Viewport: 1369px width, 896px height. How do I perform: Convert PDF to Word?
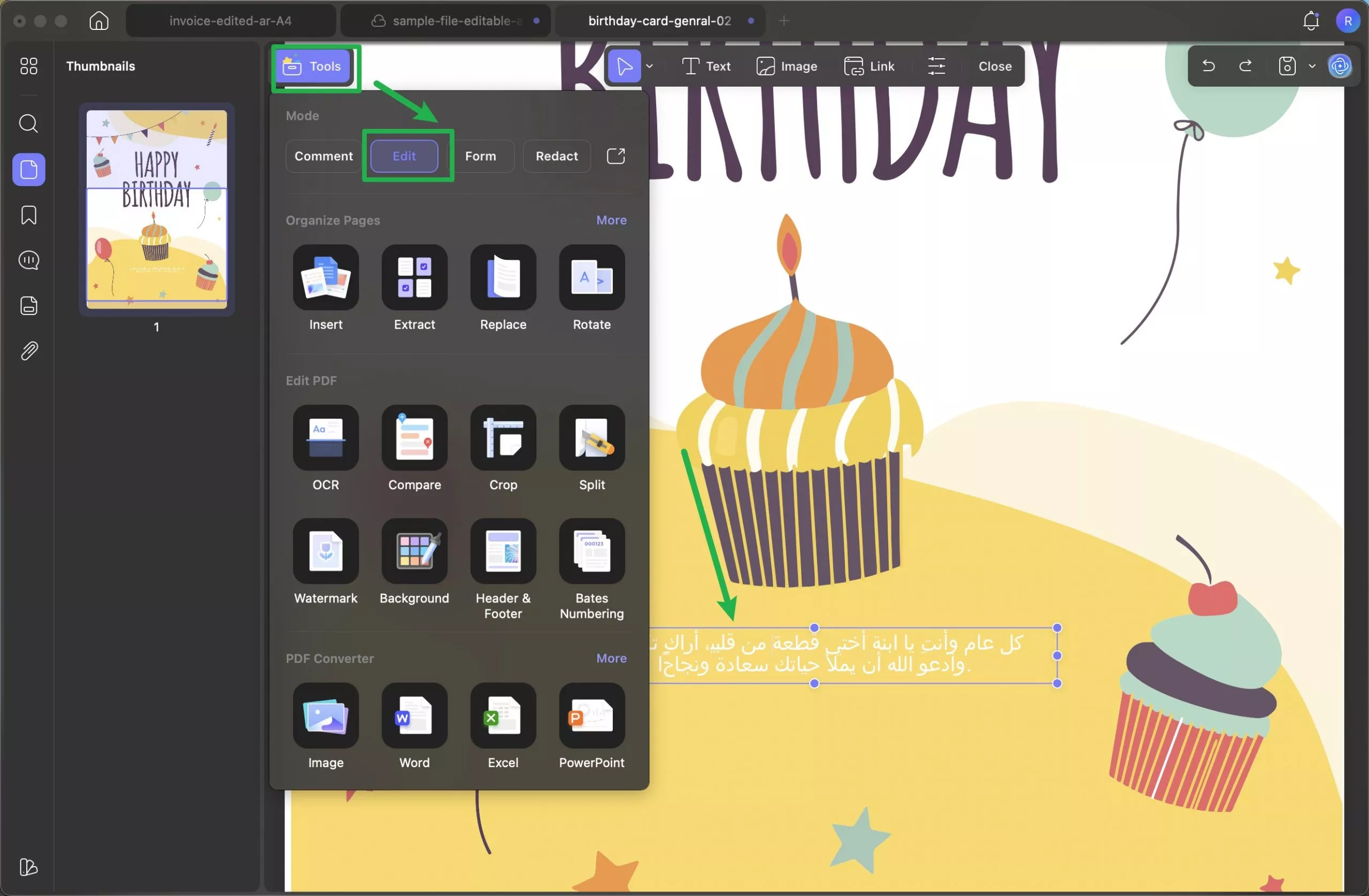point(414,716)
